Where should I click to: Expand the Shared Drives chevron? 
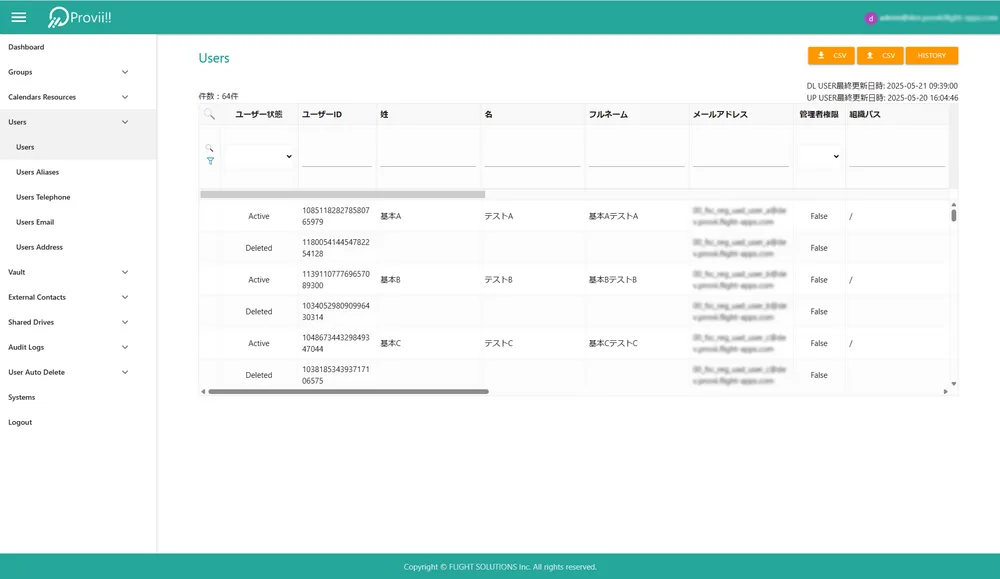125,322
